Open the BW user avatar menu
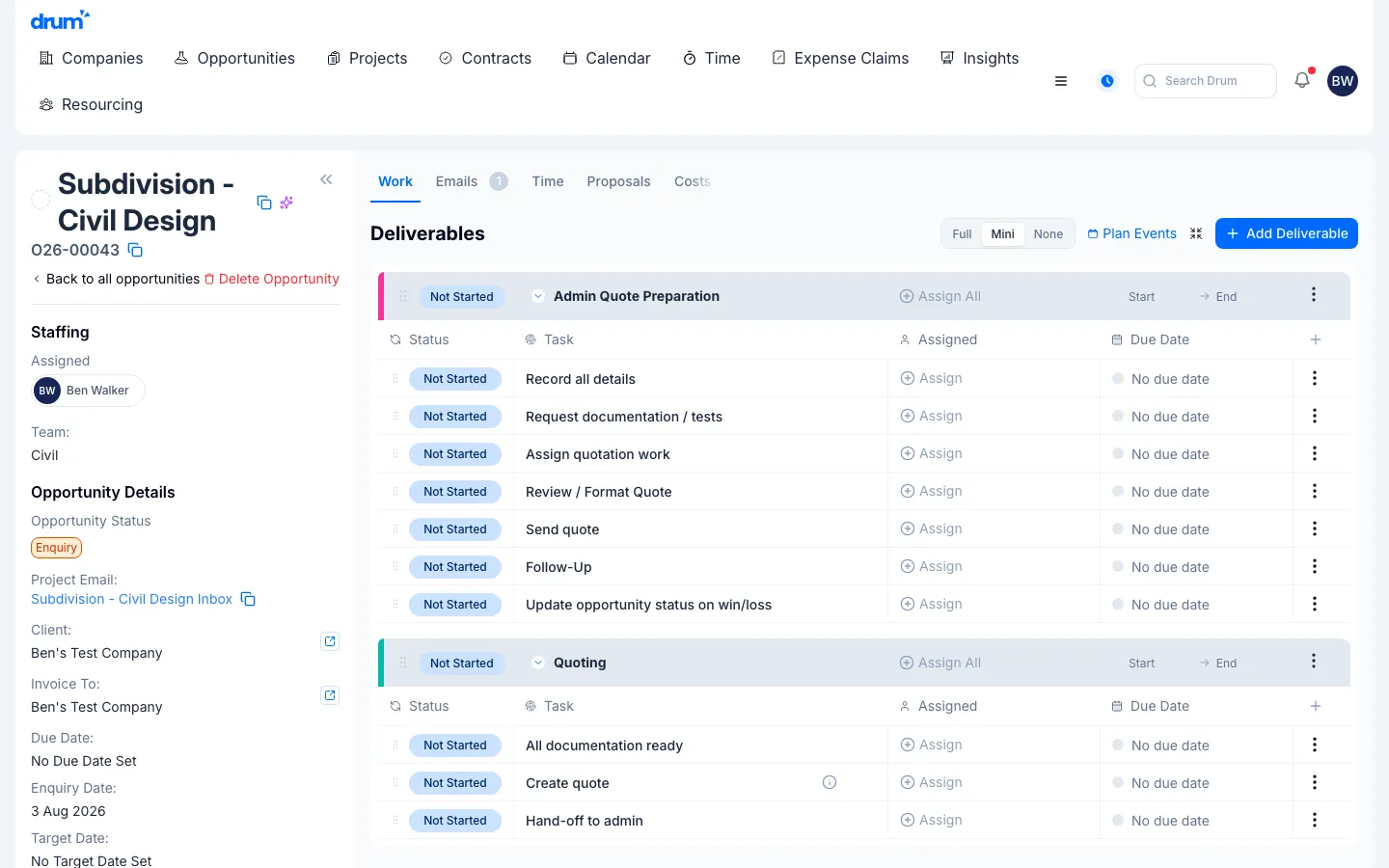Screen dimensions: 1389x868 [1343, 81]
